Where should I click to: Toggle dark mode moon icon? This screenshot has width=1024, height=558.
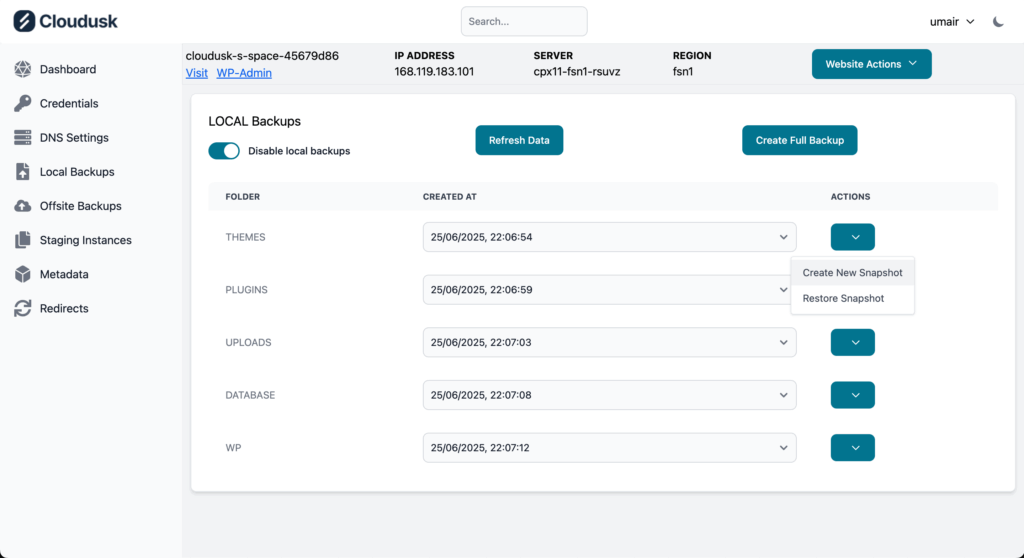coord(998,21)
